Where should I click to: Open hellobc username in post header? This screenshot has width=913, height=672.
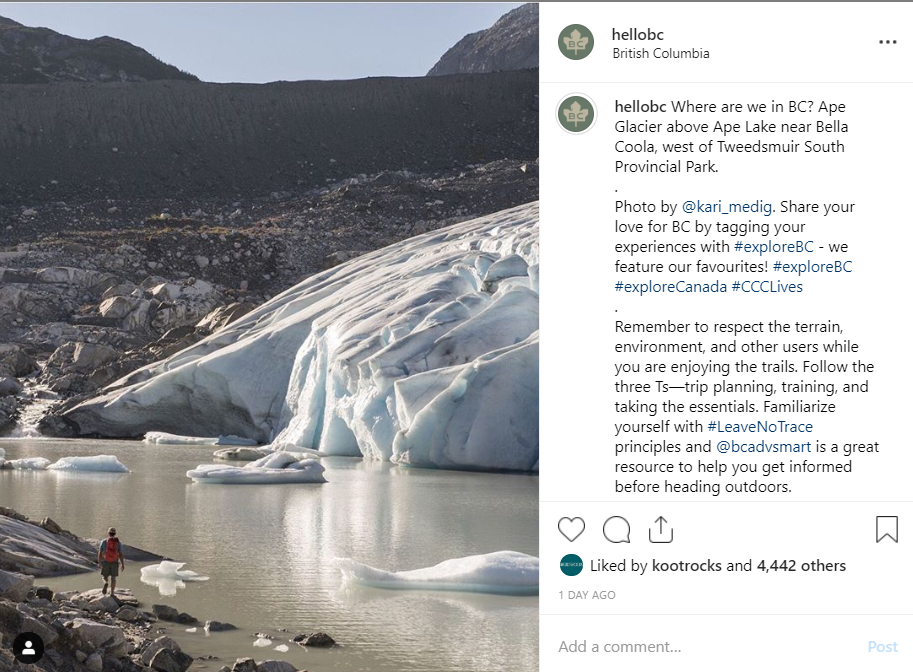(x=638, y=34)
